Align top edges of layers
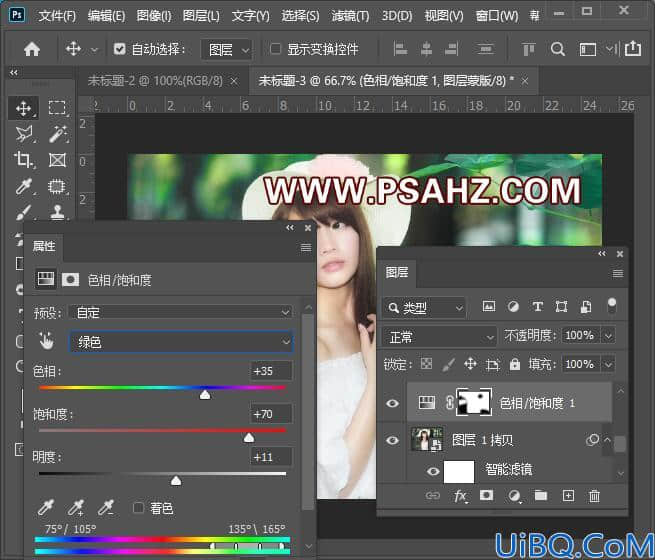The height and width of the screenshot is (560, 655). [x=528, y=49]
